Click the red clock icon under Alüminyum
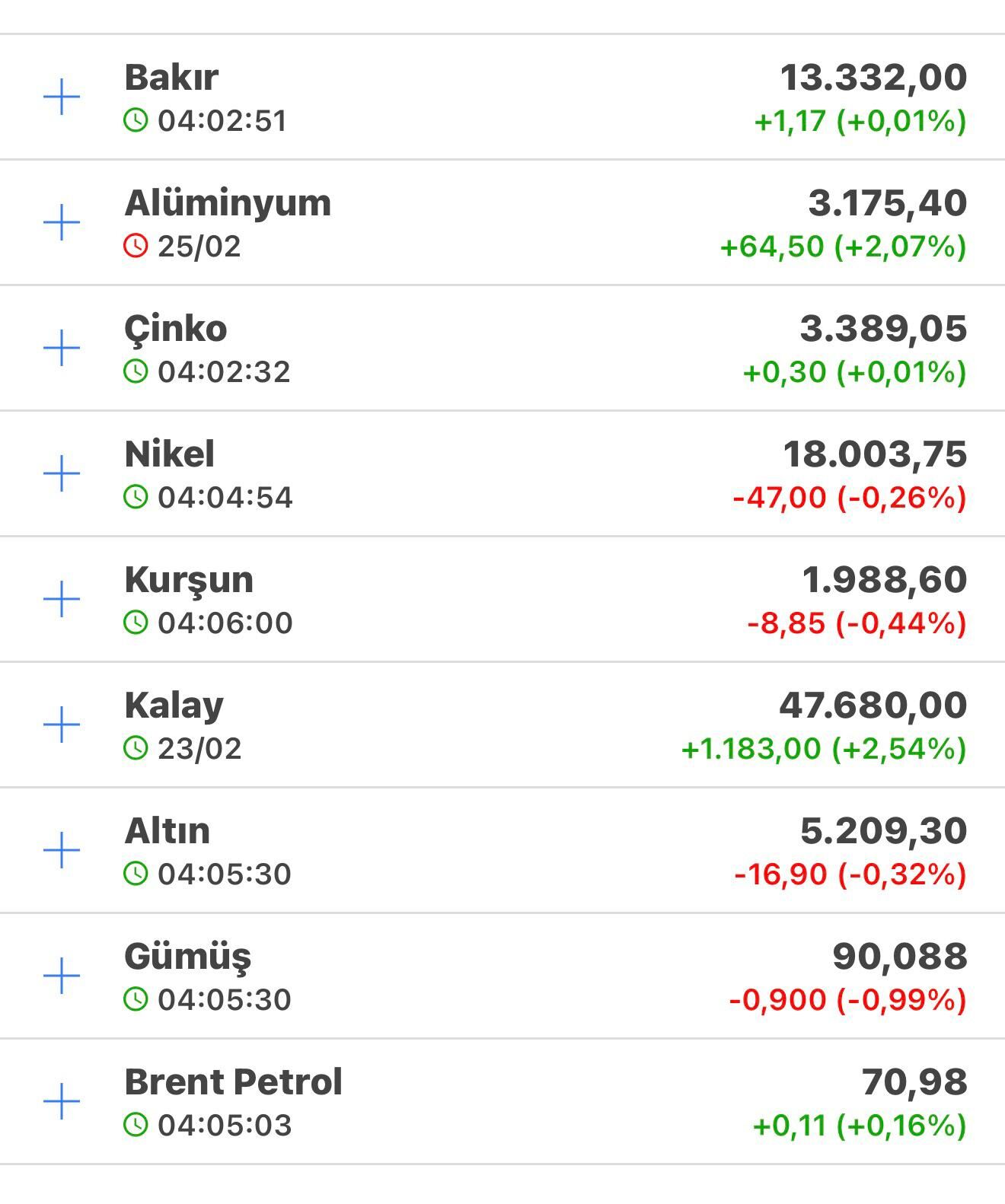The width and height of the screenshot is (1005, 1204). coord(136,246)
